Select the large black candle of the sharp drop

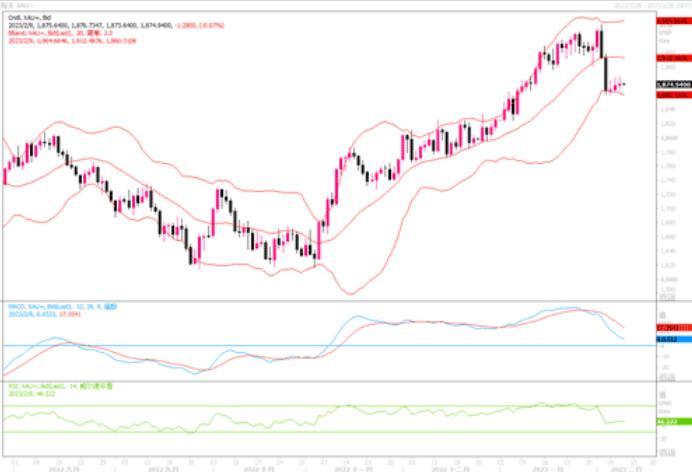tap(605, 72)
